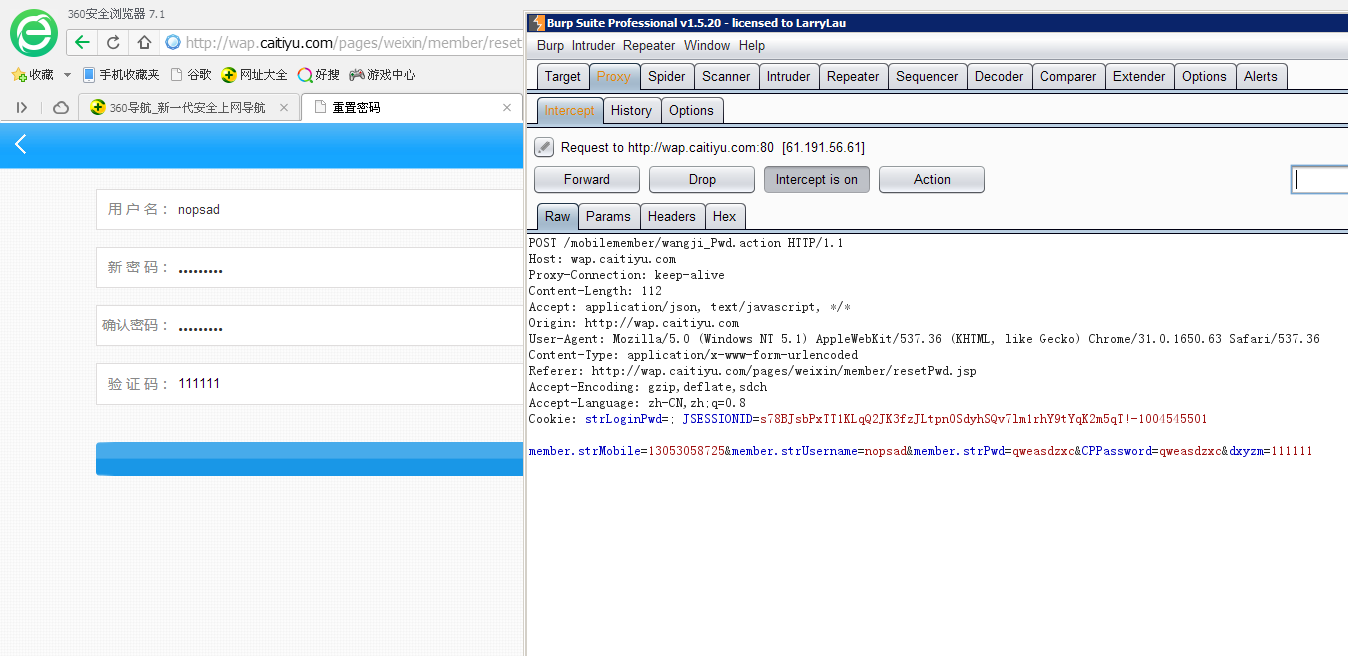The width and height of the screenshot is (1348, 656).
Task: Go to the browser home page icon
Action: 144,42
